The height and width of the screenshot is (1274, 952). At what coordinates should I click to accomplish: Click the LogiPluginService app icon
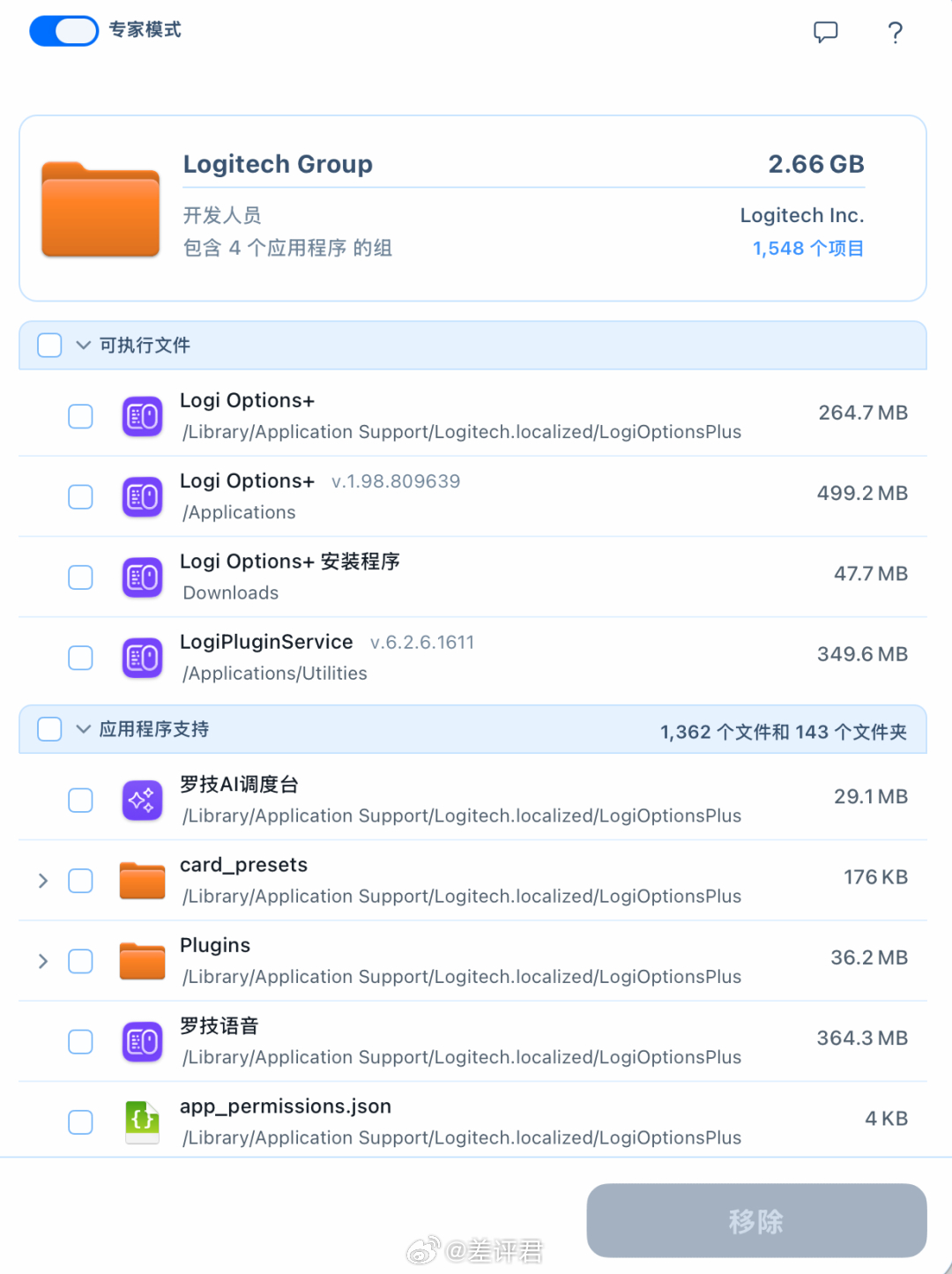(142, 658)
